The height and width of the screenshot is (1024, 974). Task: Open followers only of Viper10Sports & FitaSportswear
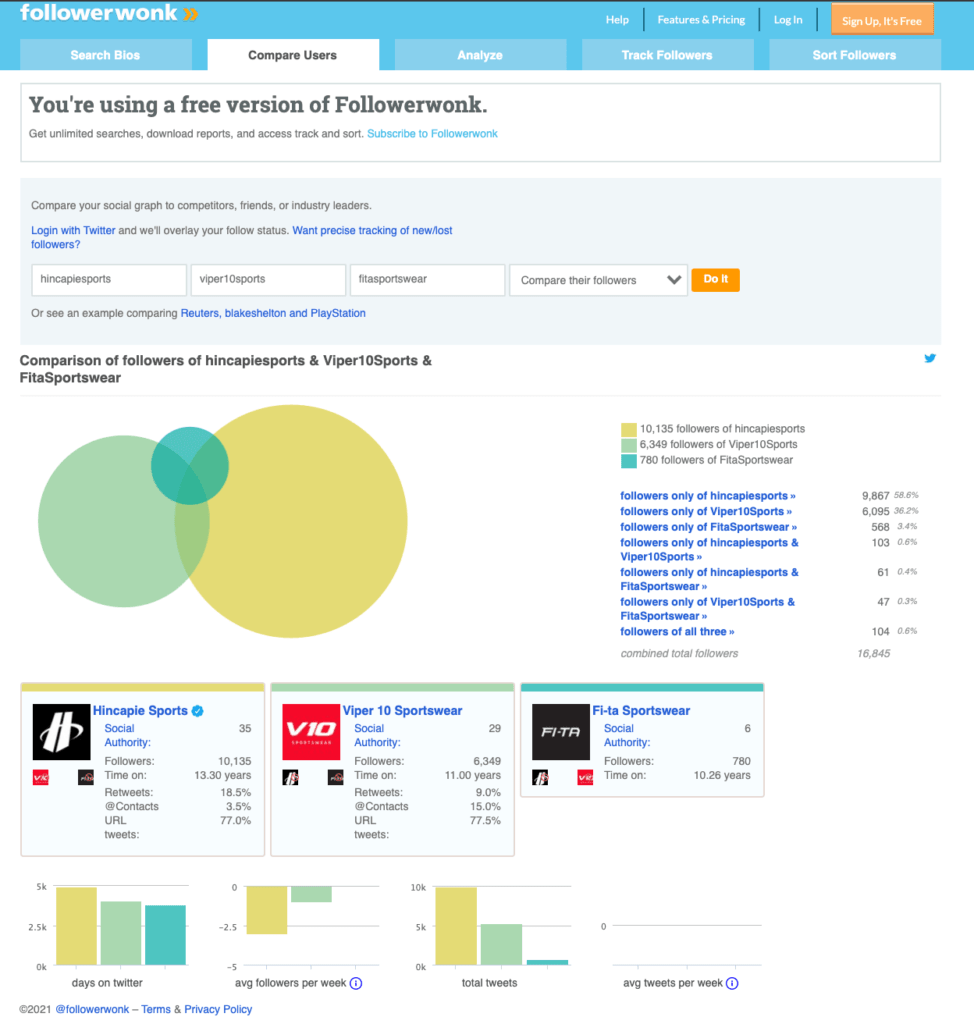coord(707,609)
